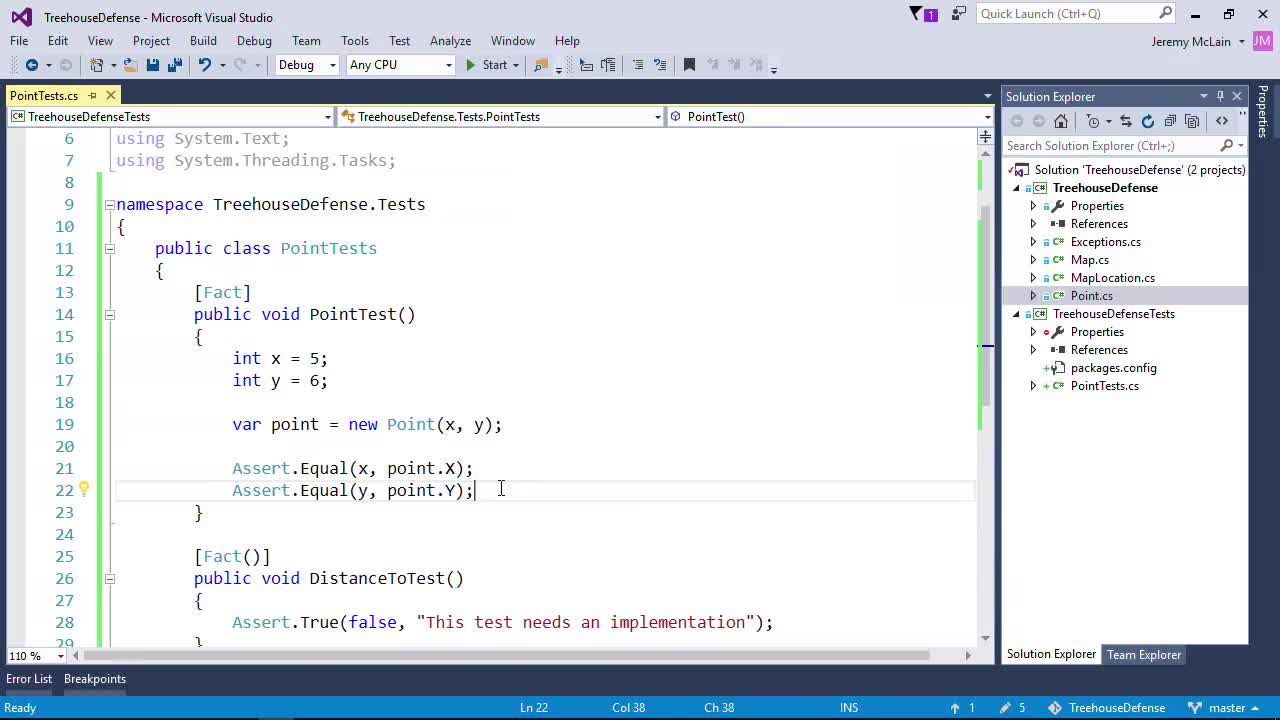This screenshot has width=1280, height=720.
Task: Click the Save icon on the toolbar
Action: click(151, 64)
